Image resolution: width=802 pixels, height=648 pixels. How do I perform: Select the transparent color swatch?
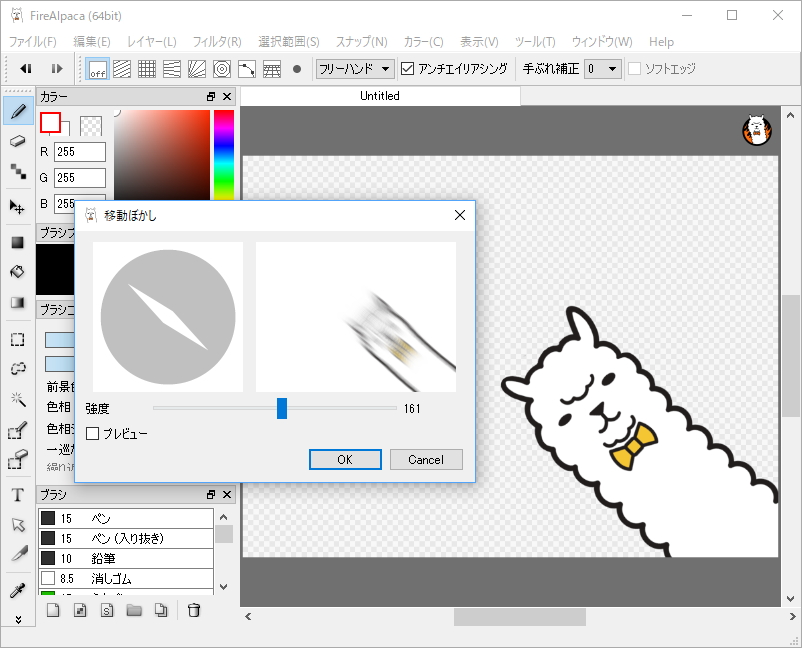[91, 126]
